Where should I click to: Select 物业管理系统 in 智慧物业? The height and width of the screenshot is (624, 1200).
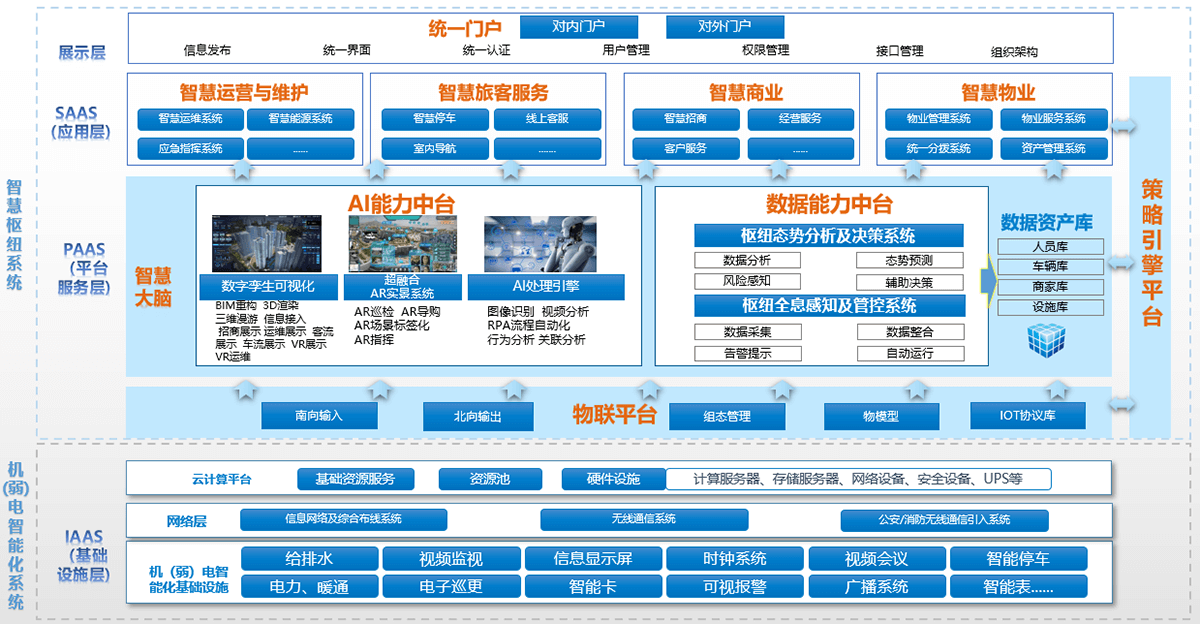938,118
